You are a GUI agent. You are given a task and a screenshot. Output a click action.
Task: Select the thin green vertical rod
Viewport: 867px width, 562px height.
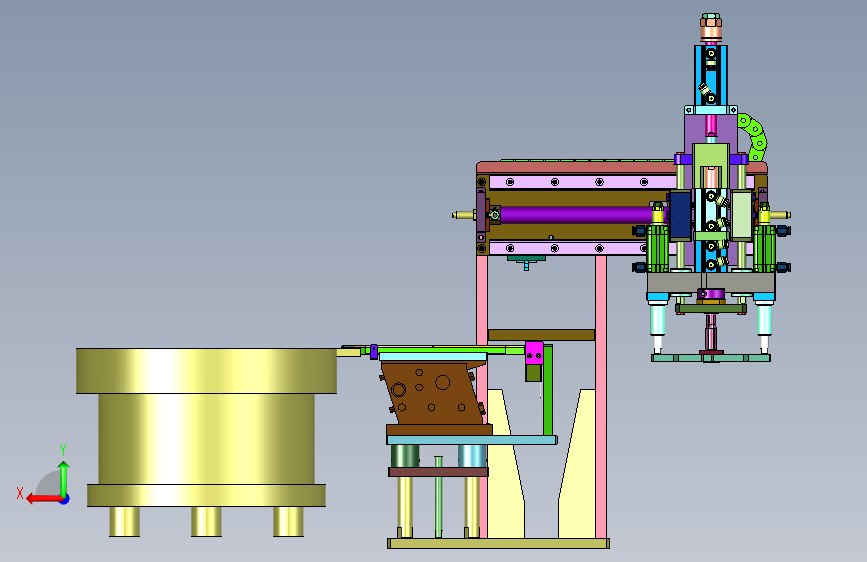[438, 496]
